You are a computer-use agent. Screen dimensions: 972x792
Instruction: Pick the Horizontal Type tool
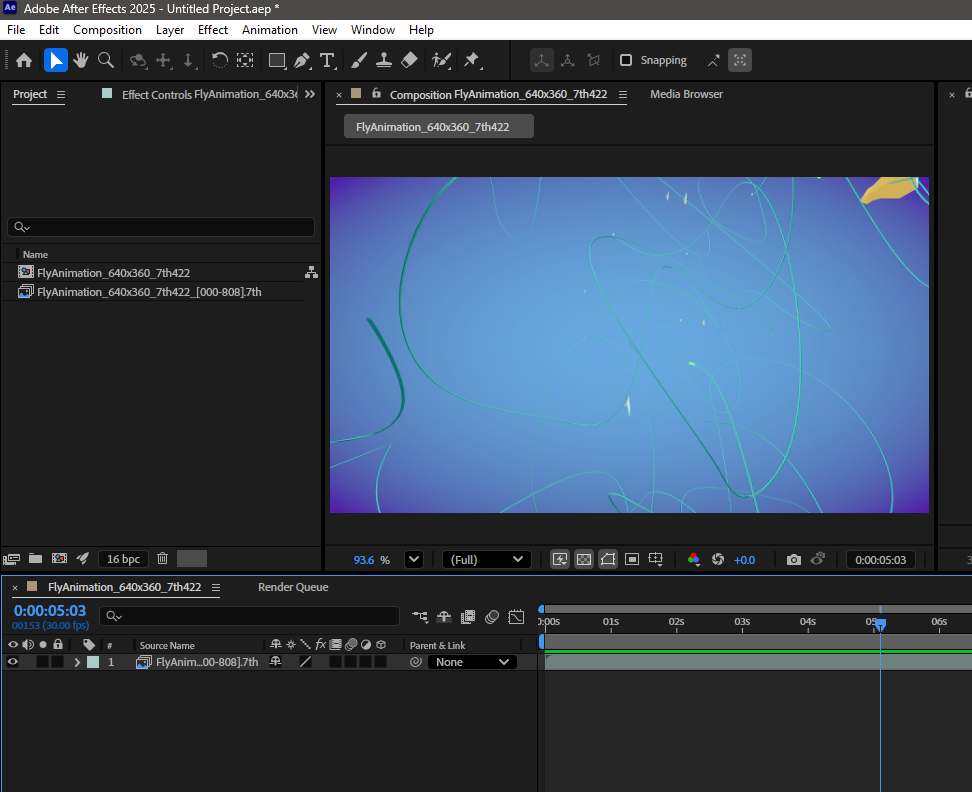[x=327, y=60]
